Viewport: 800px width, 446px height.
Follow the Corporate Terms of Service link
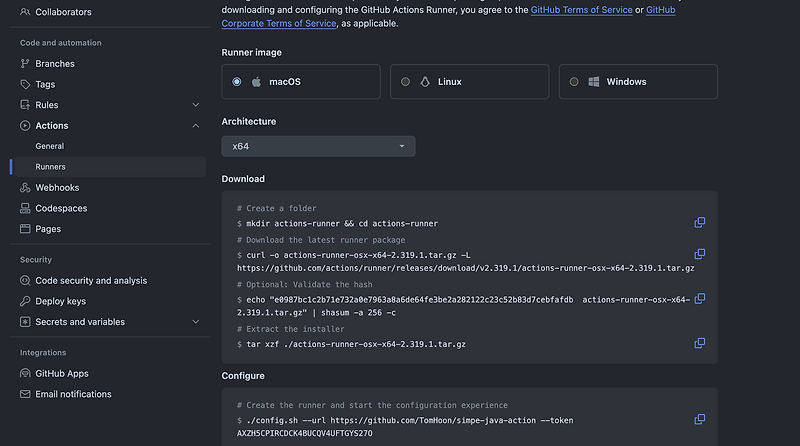(x=279, y=23)
